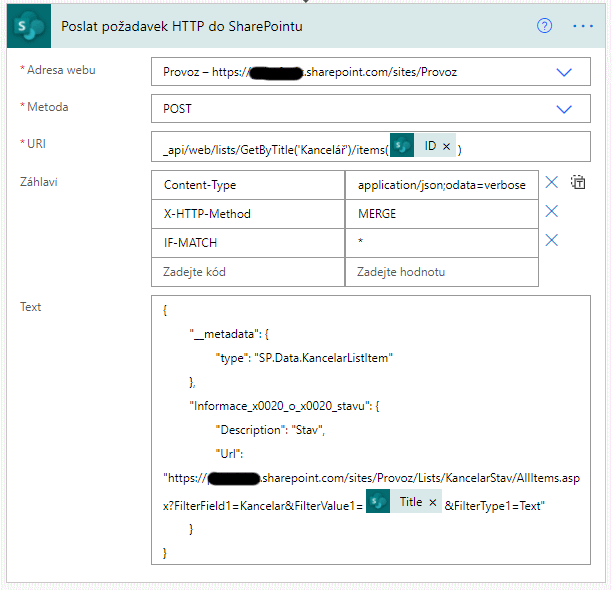The width and height of the screenshot is (612, 590).
Task: Click the '&FilterType1=Text' text in body
Action: 494,506
